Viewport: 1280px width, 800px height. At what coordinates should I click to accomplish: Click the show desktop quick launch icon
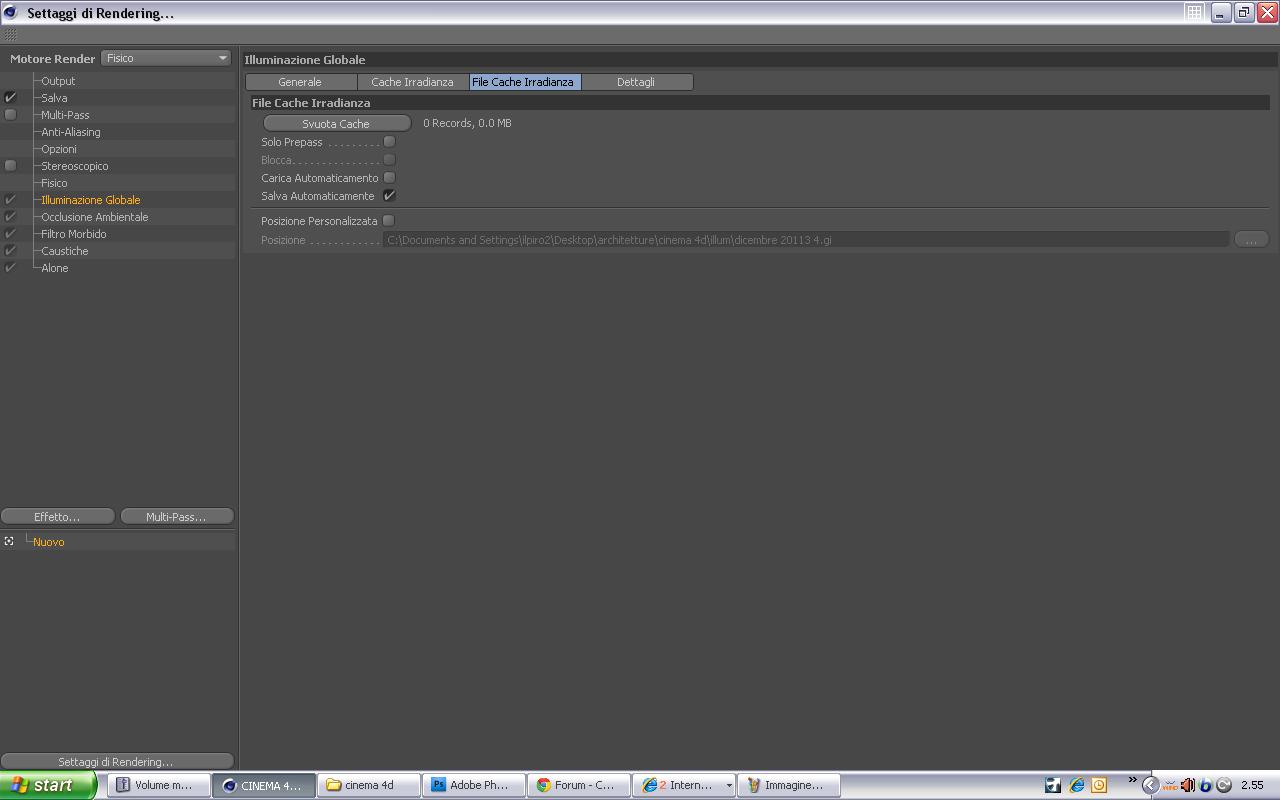pos(1053,785)
